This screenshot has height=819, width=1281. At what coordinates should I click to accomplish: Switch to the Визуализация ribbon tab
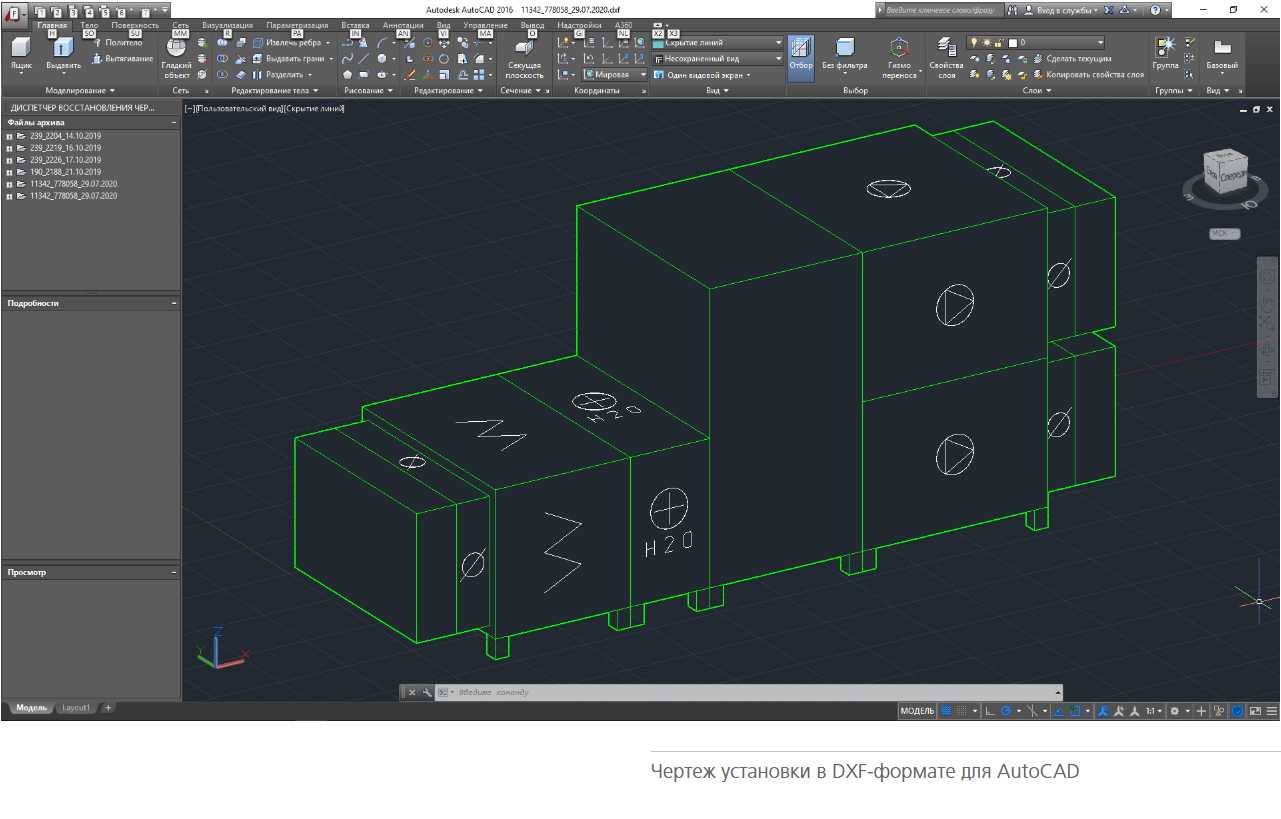coord(227,24)
